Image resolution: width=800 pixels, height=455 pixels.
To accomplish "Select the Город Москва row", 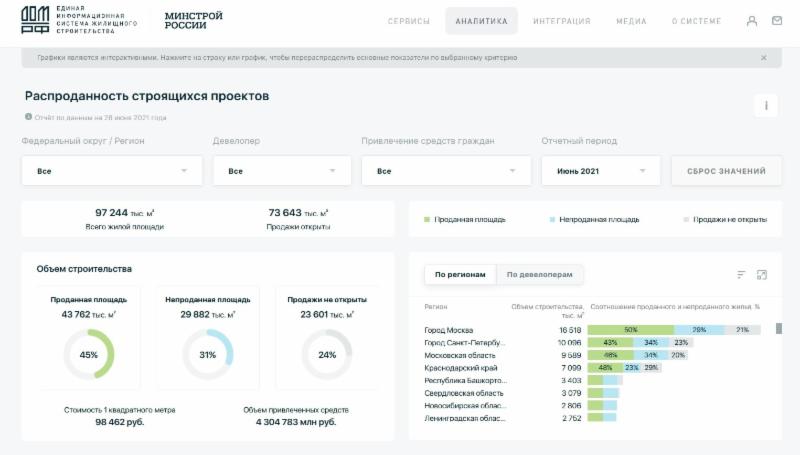I will click(x=448, y=330).
